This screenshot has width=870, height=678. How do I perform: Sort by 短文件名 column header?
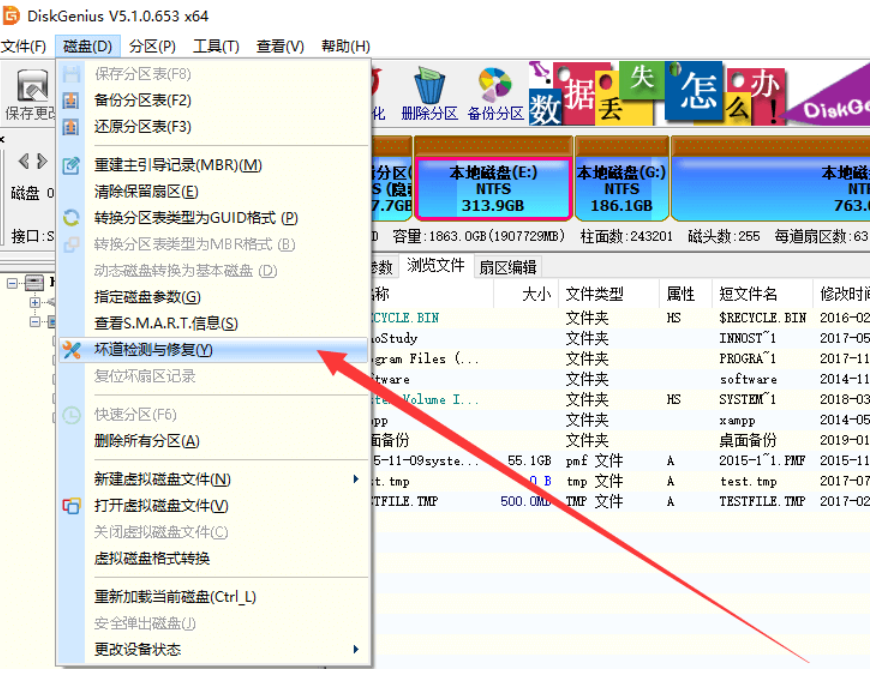(762, 294)
